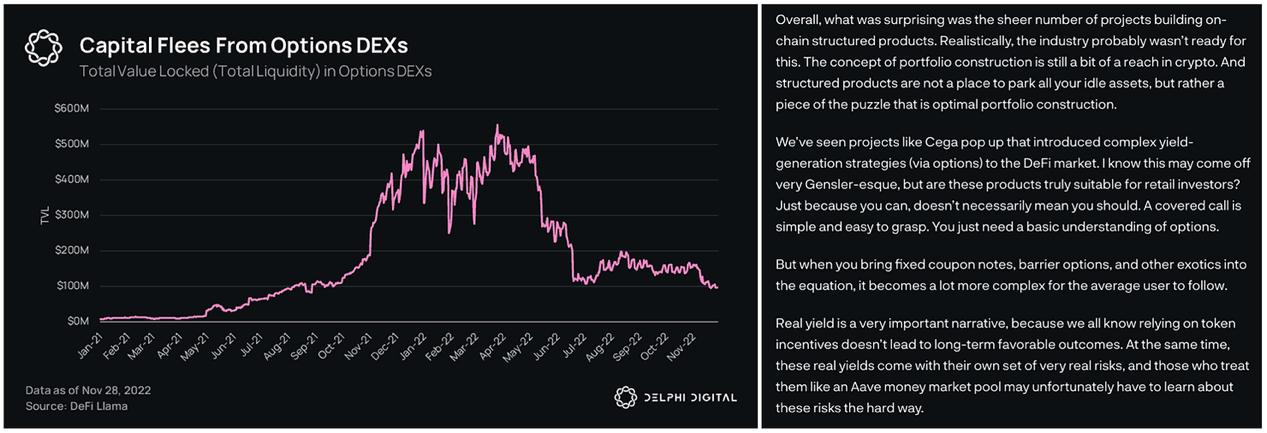Viewport: 1267px width, 433px height.
Task: Select the Jan-21 x-axis date label
Action: tap(89, 343)
